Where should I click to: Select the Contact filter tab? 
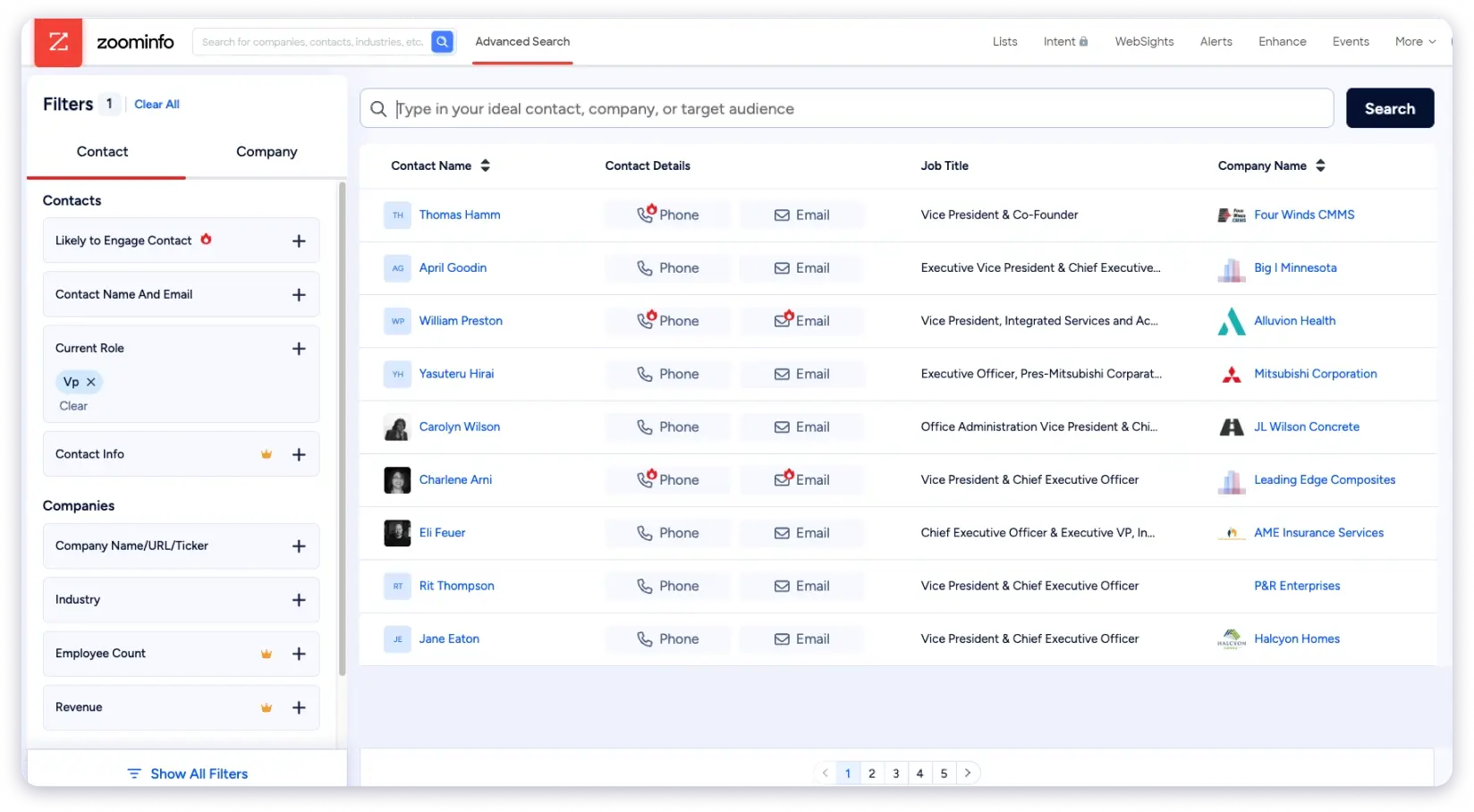(102, 152)
